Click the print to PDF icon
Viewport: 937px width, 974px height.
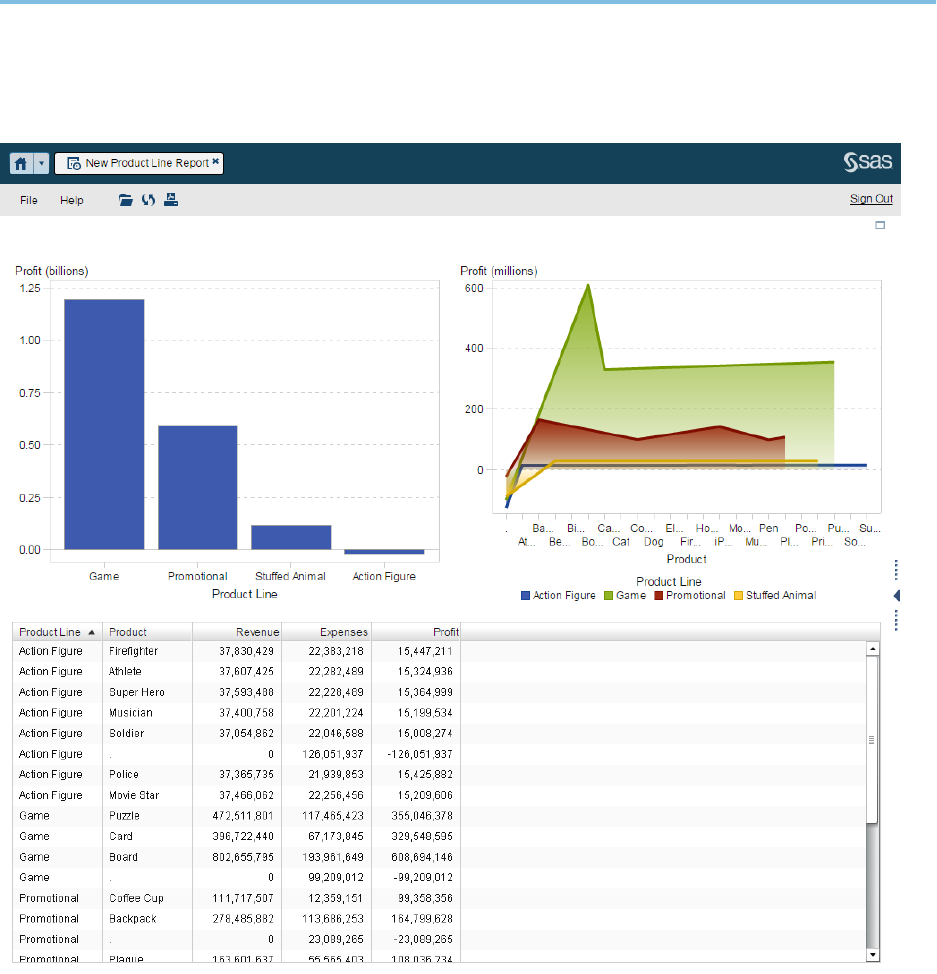point(171,199)
